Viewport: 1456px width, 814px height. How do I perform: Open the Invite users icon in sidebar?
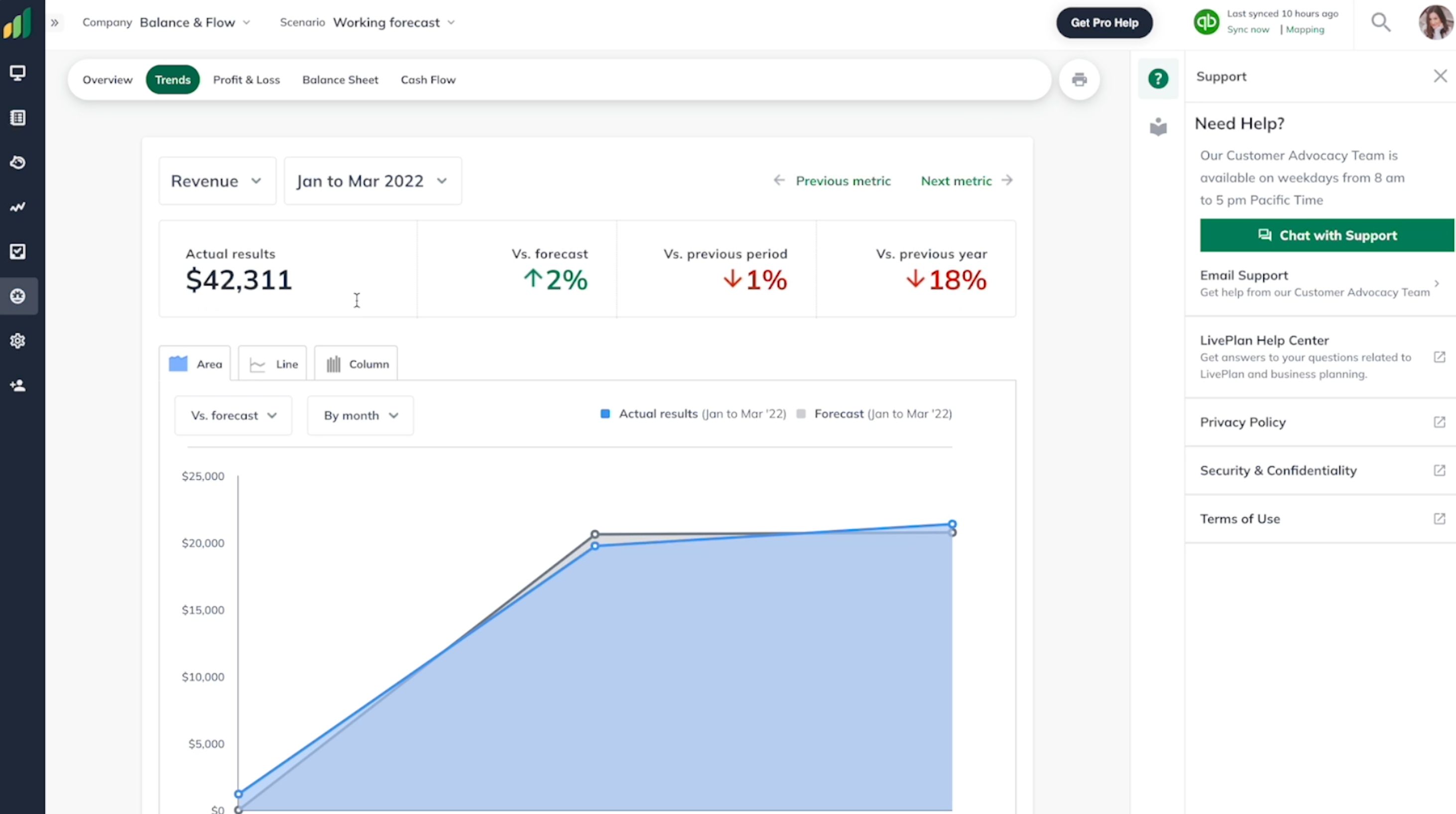pyautogui.click(x=18, y=385)
